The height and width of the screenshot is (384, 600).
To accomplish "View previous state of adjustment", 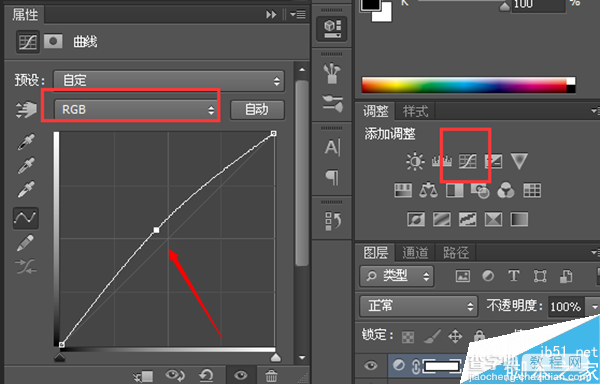I will tap(175, 375).
